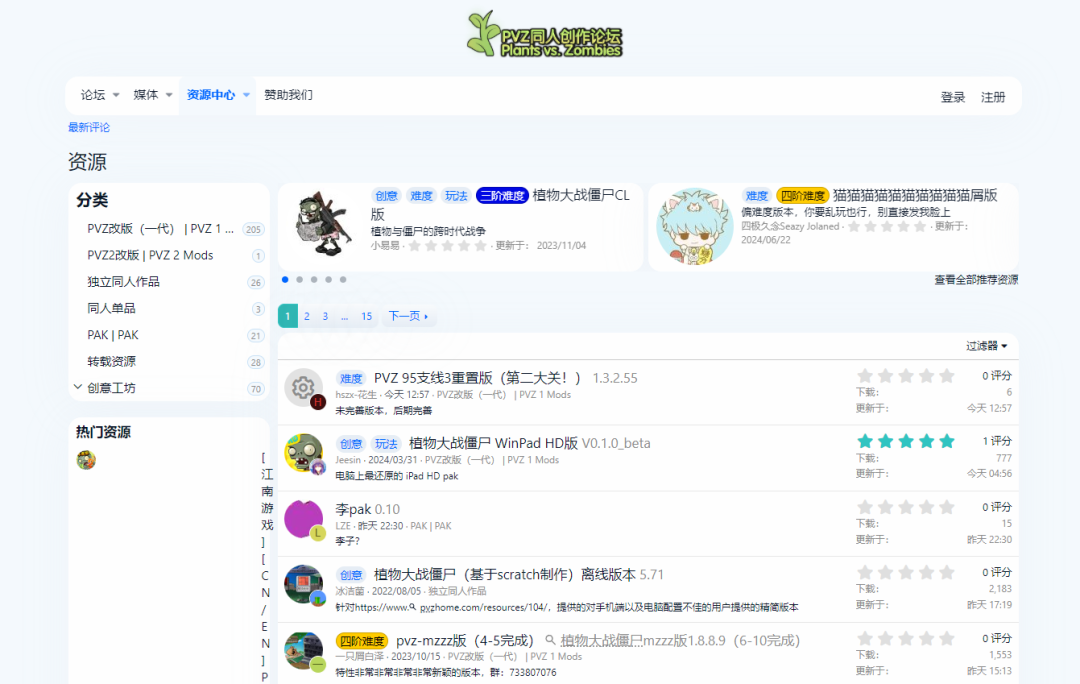Open the 论坛 menu dropdown arrow
The height and width of the screenshot is (684, 1080).
(x=116, y=95)
